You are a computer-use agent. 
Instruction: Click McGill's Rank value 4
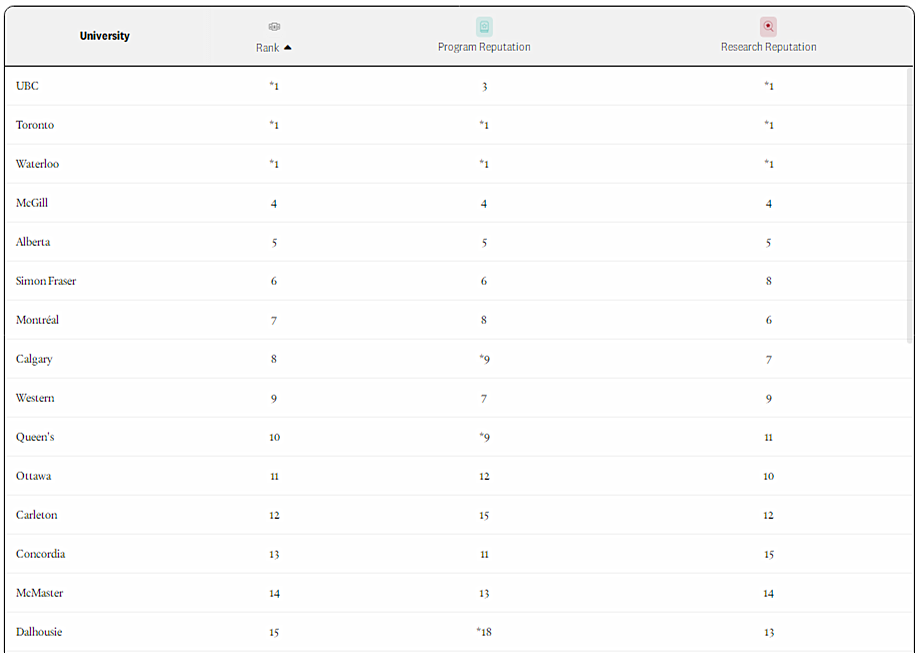274,204
